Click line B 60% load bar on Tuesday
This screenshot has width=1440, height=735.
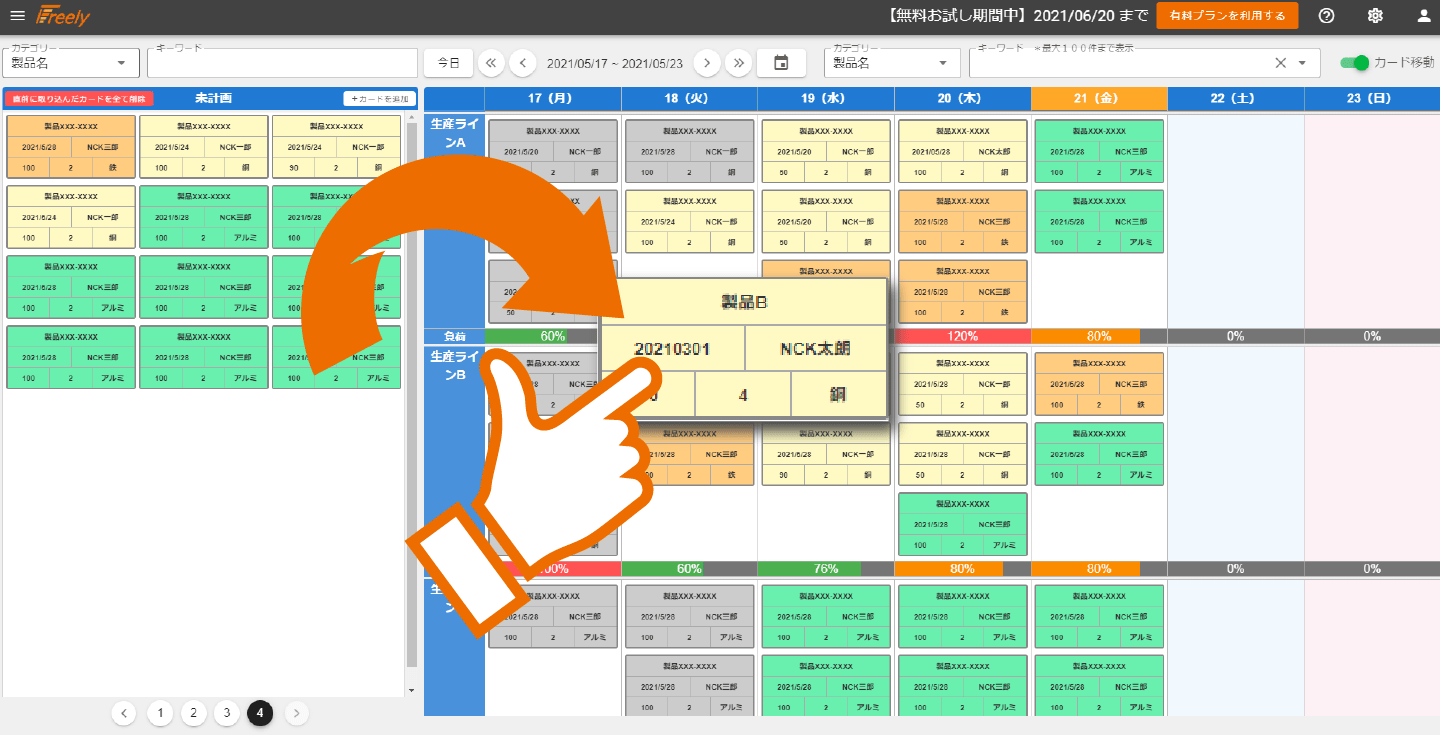pos(689,568)
